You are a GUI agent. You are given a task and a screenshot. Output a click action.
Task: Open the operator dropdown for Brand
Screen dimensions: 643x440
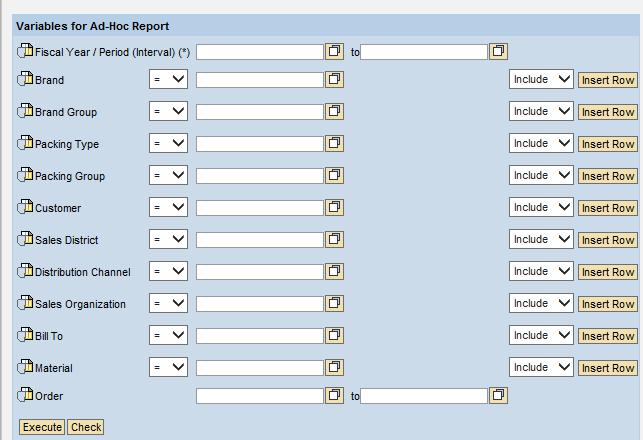tap(169, 79)
